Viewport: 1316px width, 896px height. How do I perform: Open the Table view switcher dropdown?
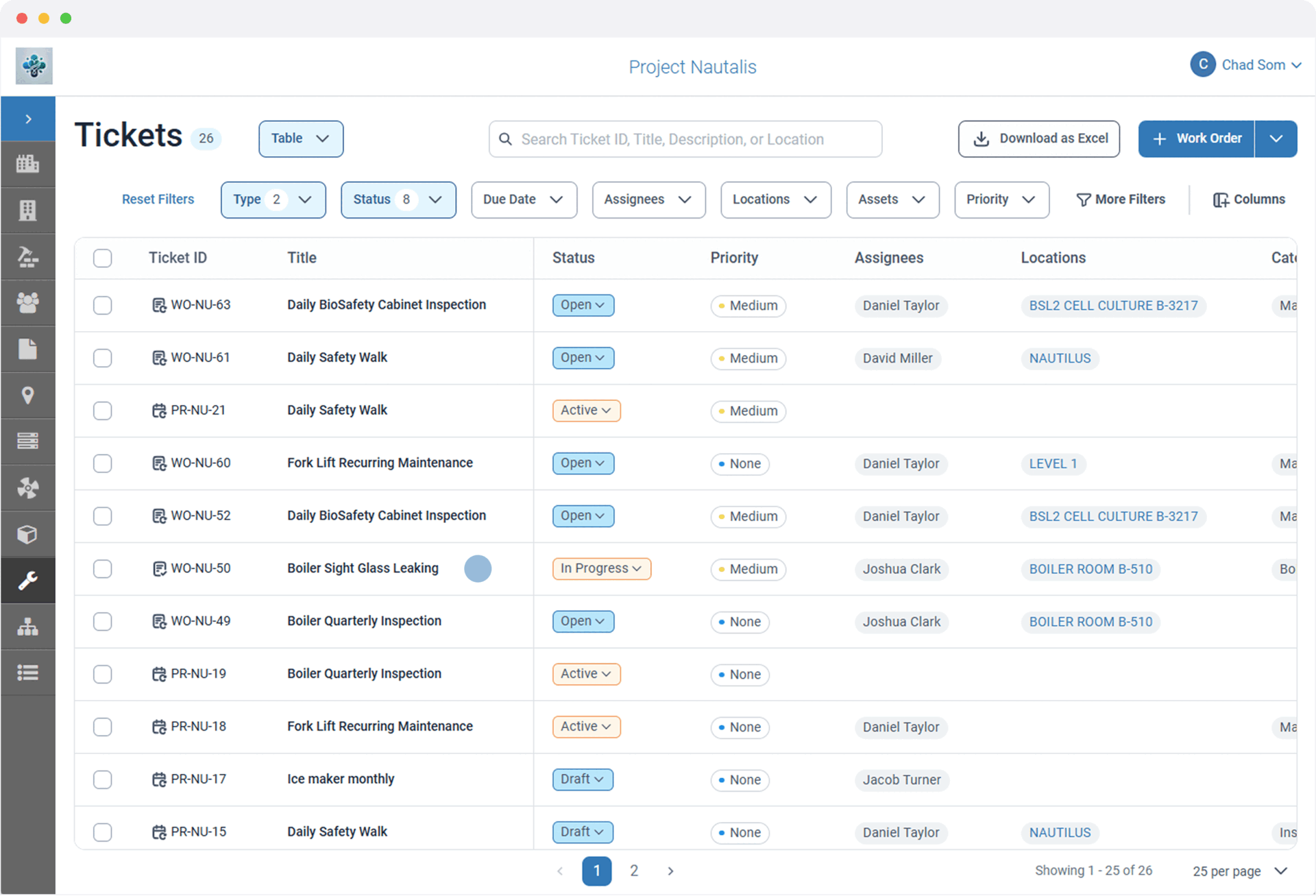point(300,138)
